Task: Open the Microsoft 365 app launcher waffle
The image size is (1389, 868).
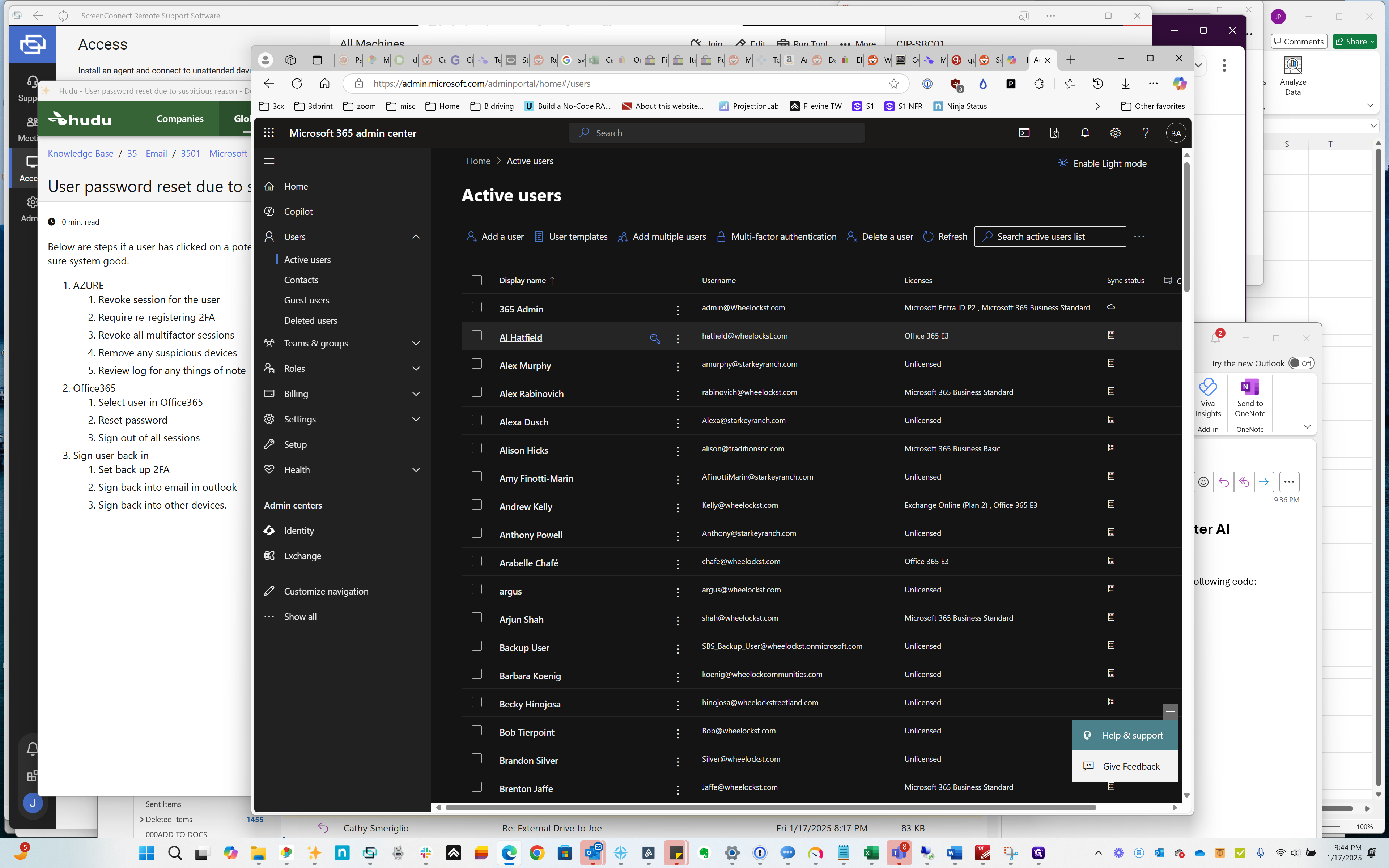Action: click(x=269, y=133)
